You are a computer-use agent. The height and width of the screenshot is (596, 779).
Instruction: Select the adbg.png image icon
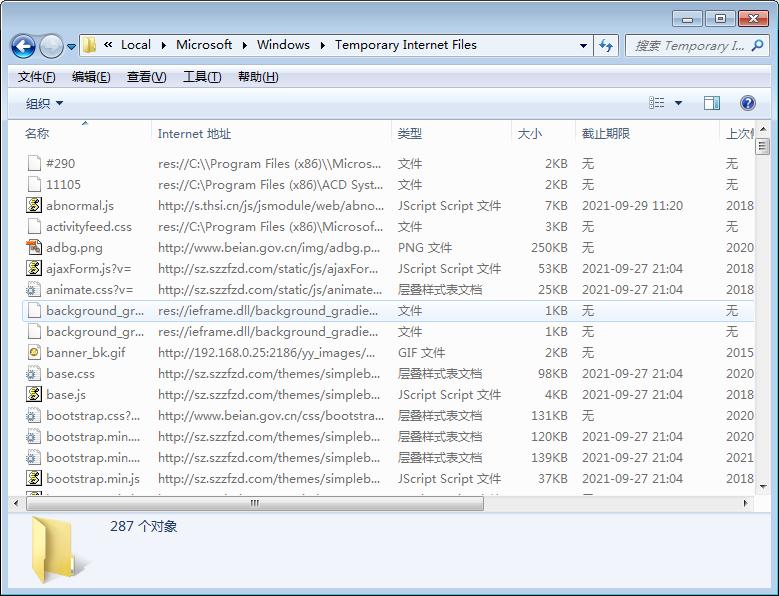34,247
